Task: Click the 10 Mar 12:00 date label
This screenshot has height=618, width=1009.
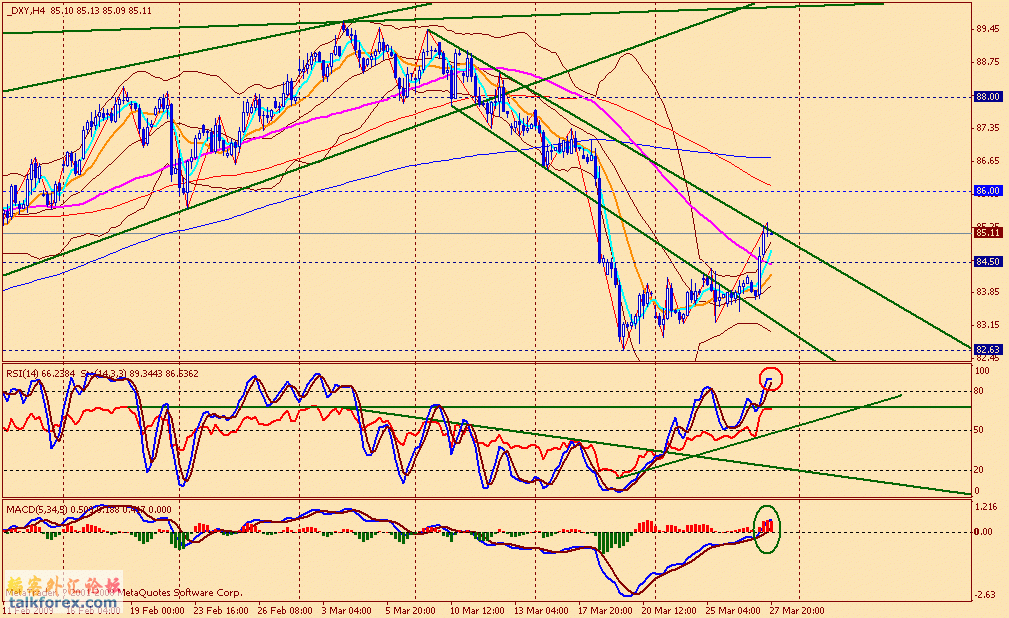Action: click(477, 610)
